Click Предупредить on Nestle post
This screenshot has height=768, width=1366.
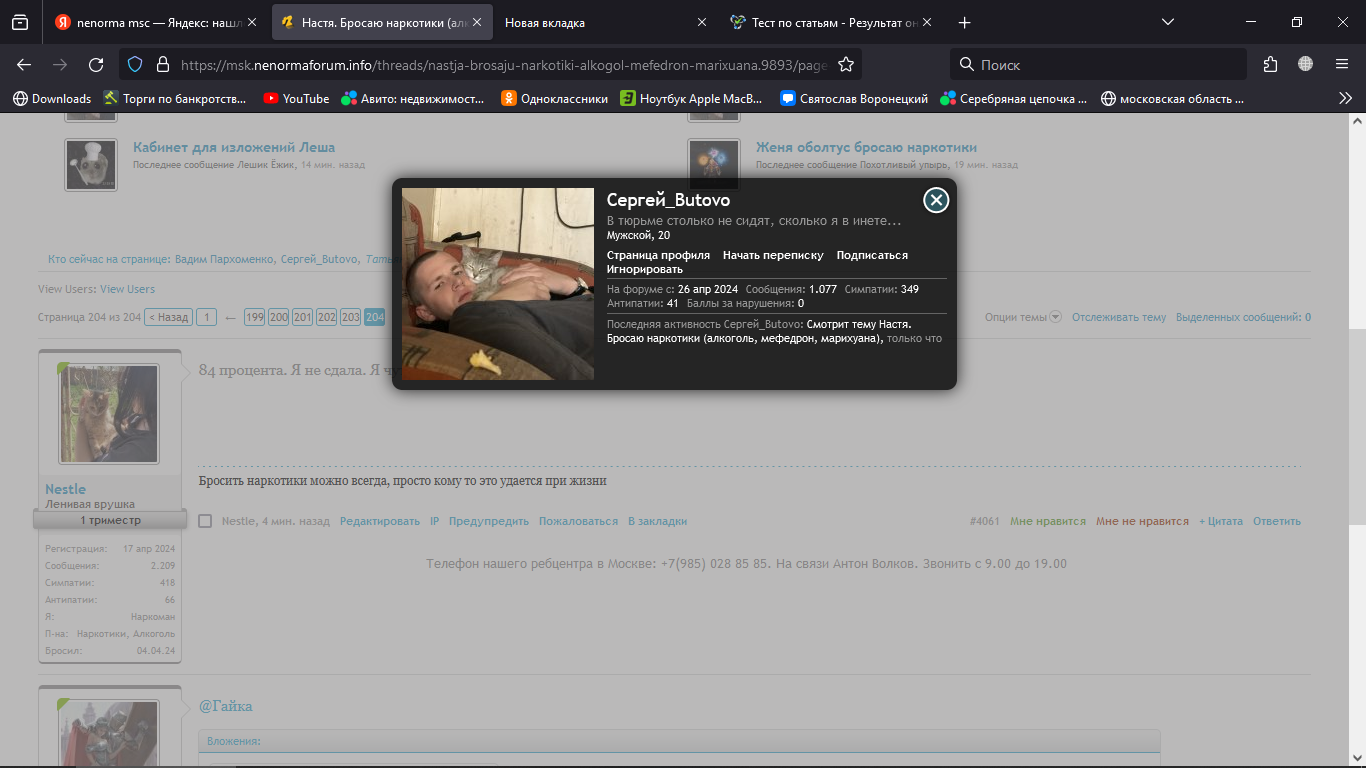pos(489,521)
